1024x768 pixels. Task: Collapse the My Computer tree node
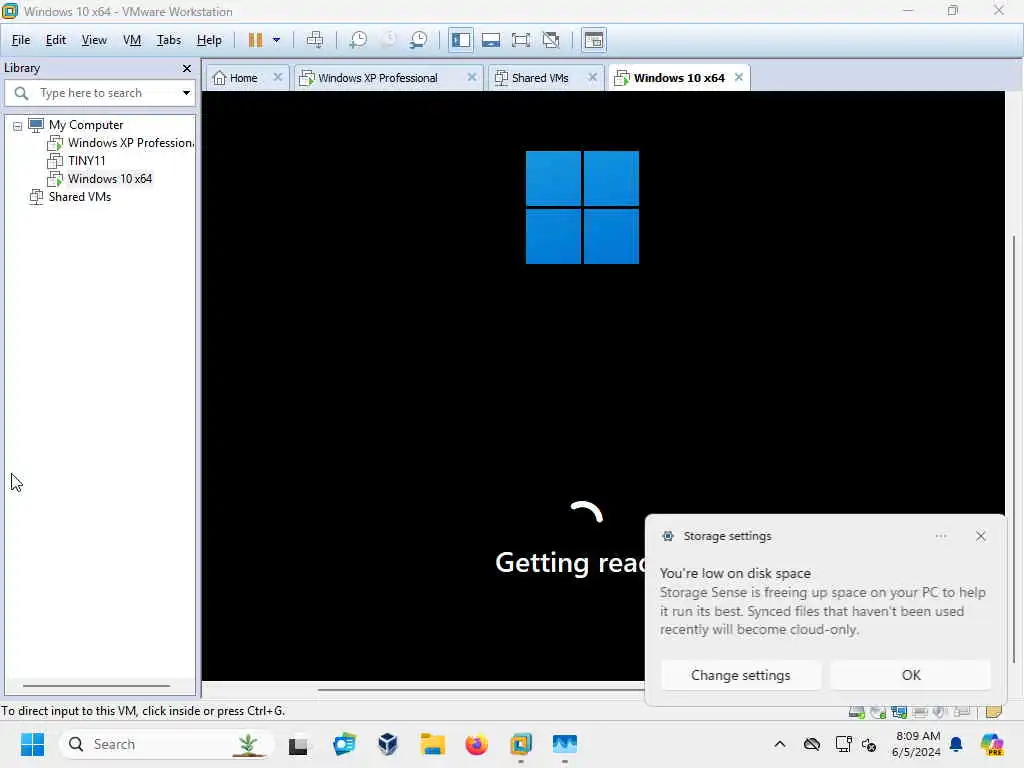tap(18, 125)
